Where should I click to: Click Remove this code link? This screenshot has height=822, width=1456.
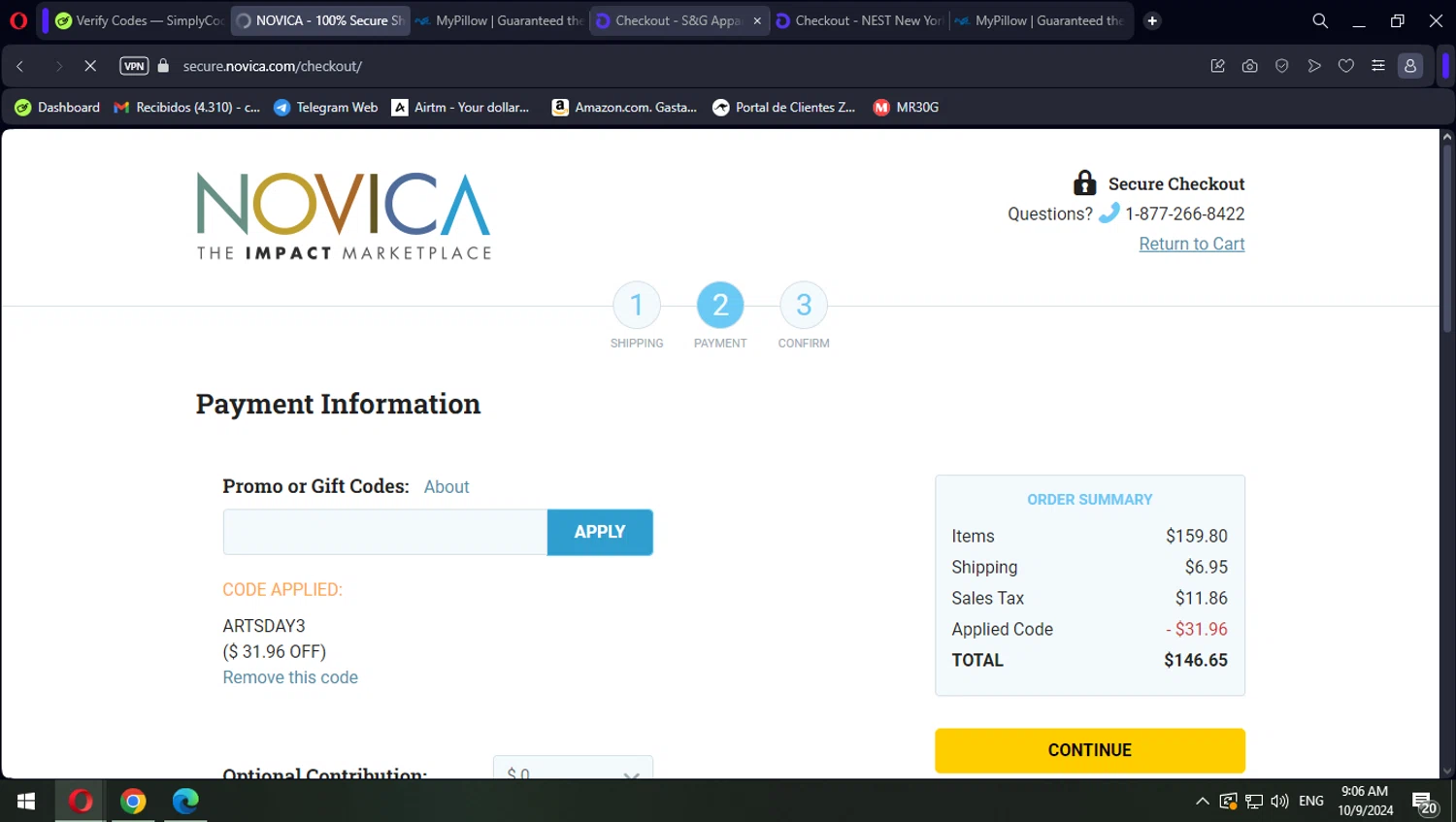(x=290, y=677)
